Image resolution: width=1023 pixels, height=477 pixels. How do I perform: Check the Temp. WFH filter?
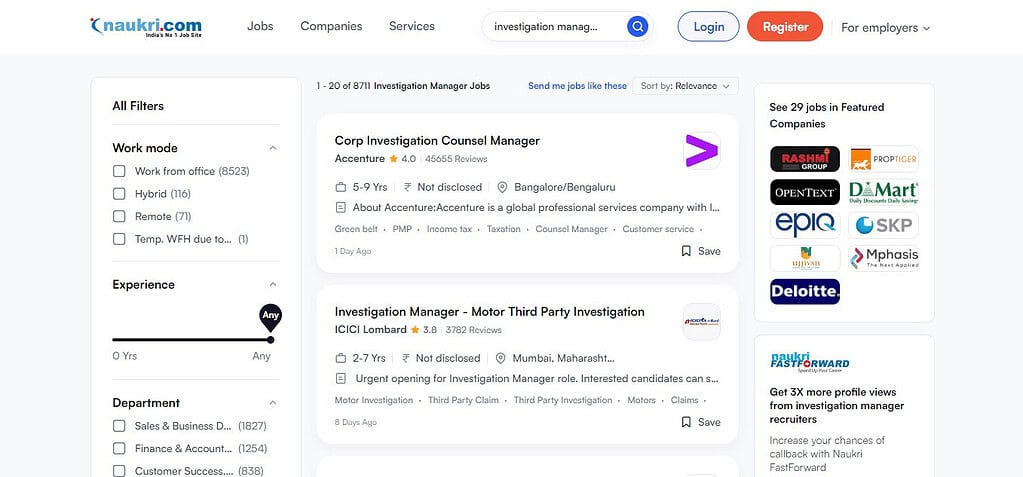click(x=119, y=239)
